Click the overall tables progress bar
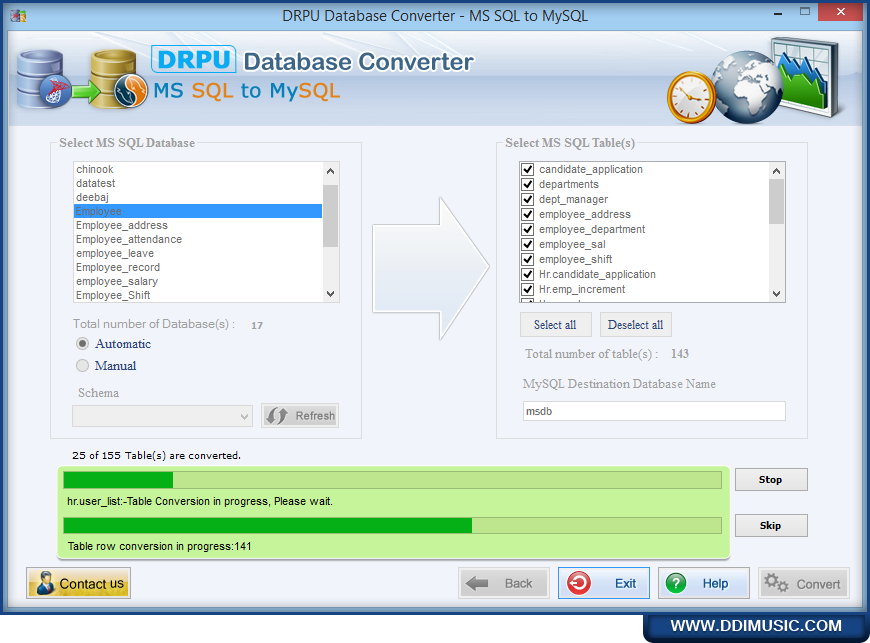 (x=392, y=480)
